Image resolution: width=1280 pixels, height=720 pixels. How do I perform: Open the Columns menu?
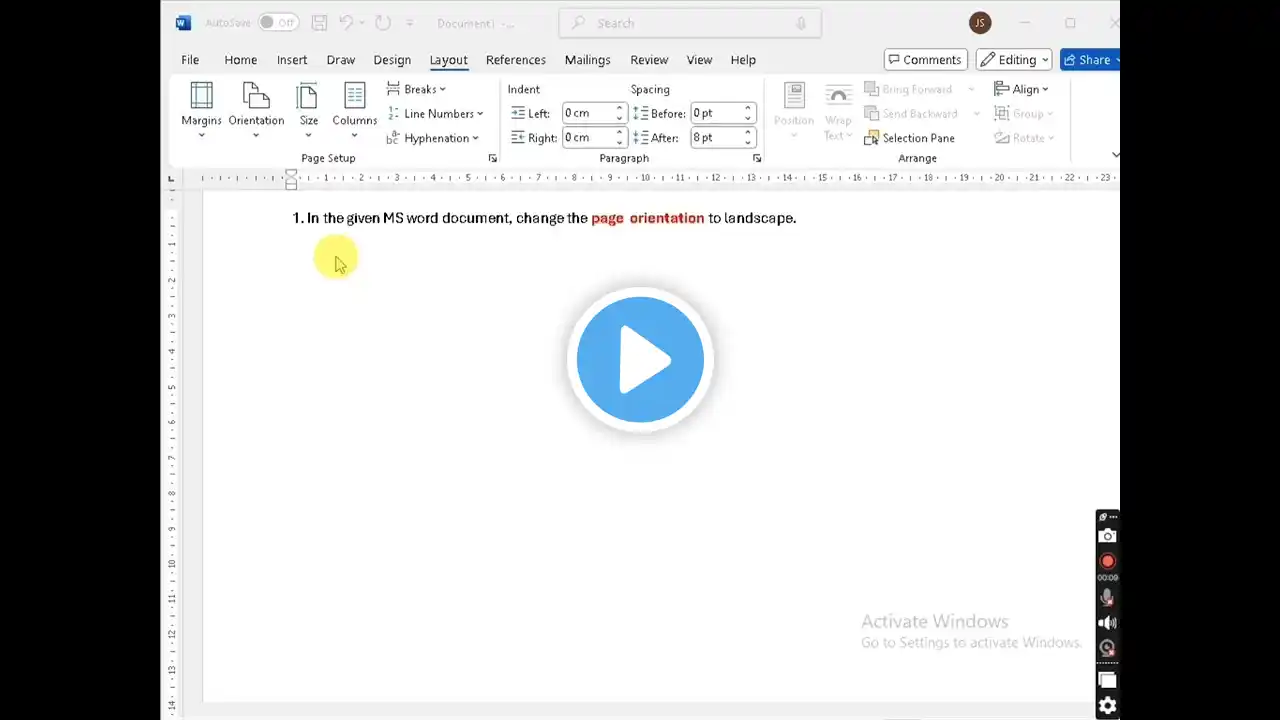354,110
